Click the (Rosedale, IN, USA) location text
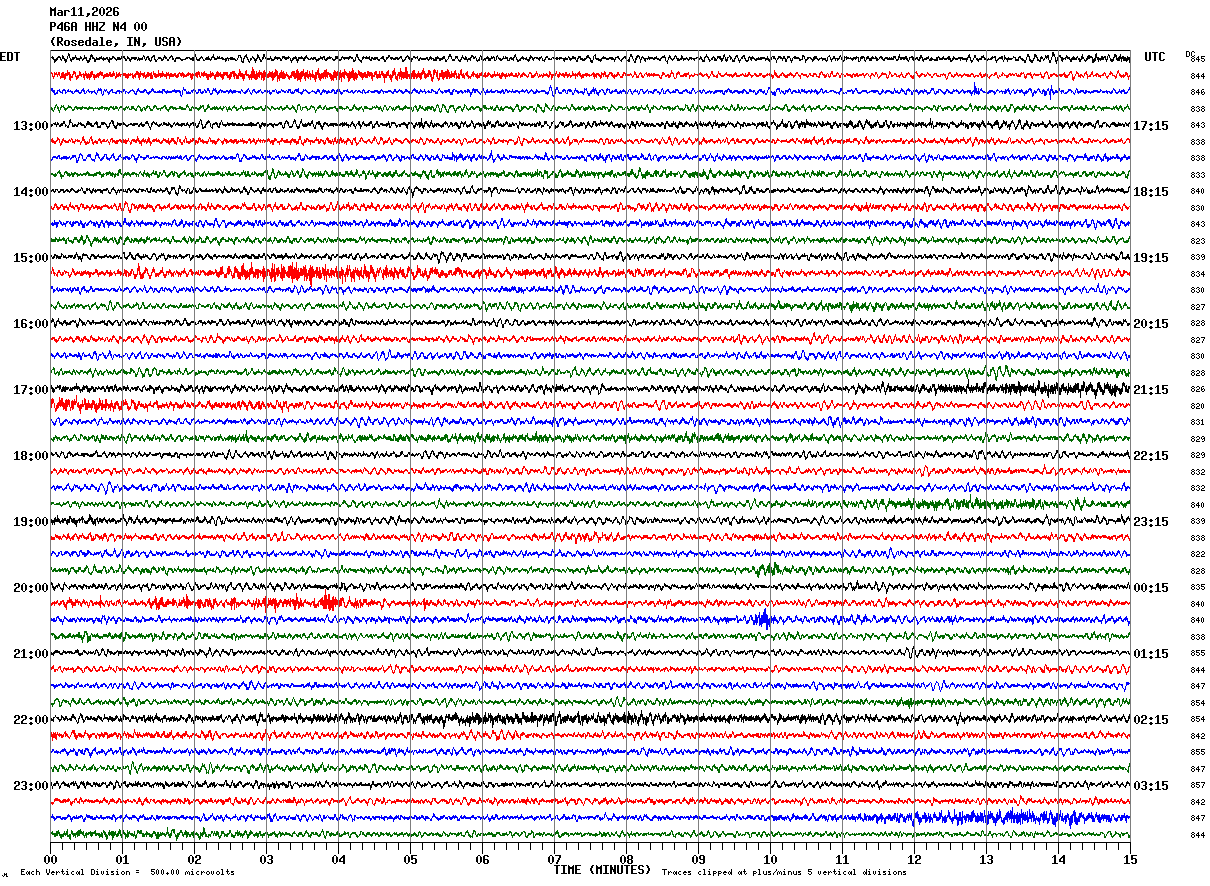Viewport: 1210px width, 886px height. click(x=116, y=42)
